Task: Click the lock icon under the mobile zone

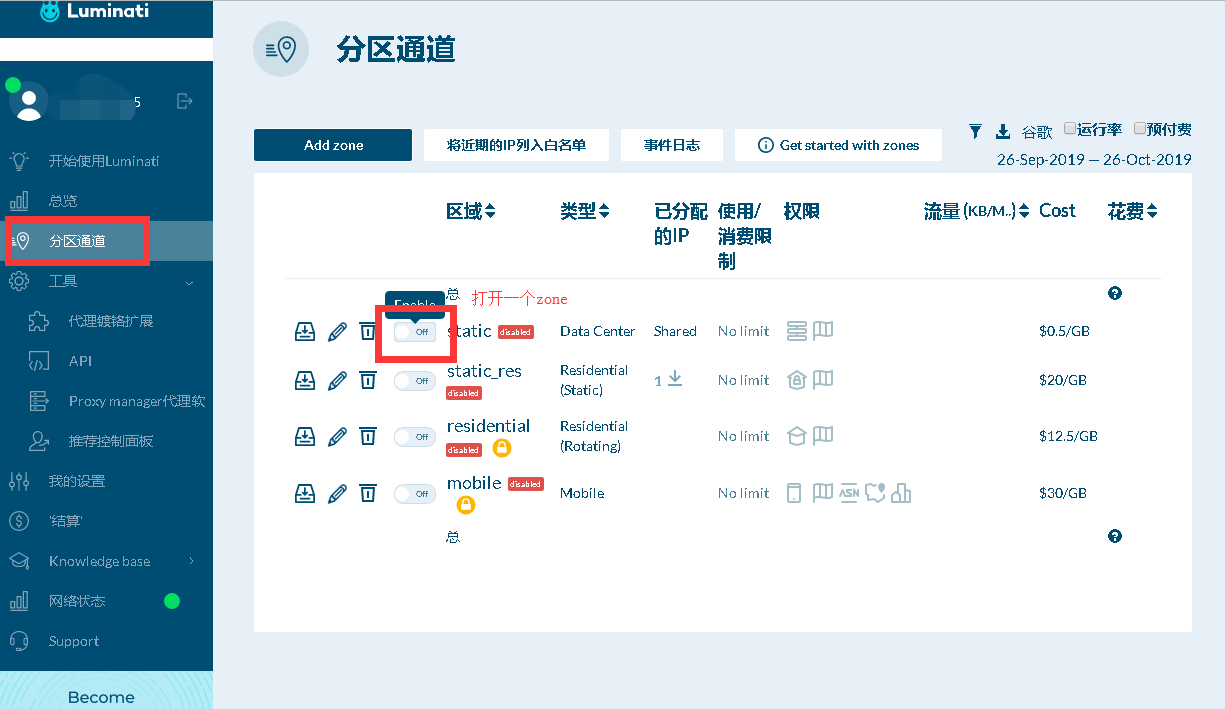Action: 466,505
